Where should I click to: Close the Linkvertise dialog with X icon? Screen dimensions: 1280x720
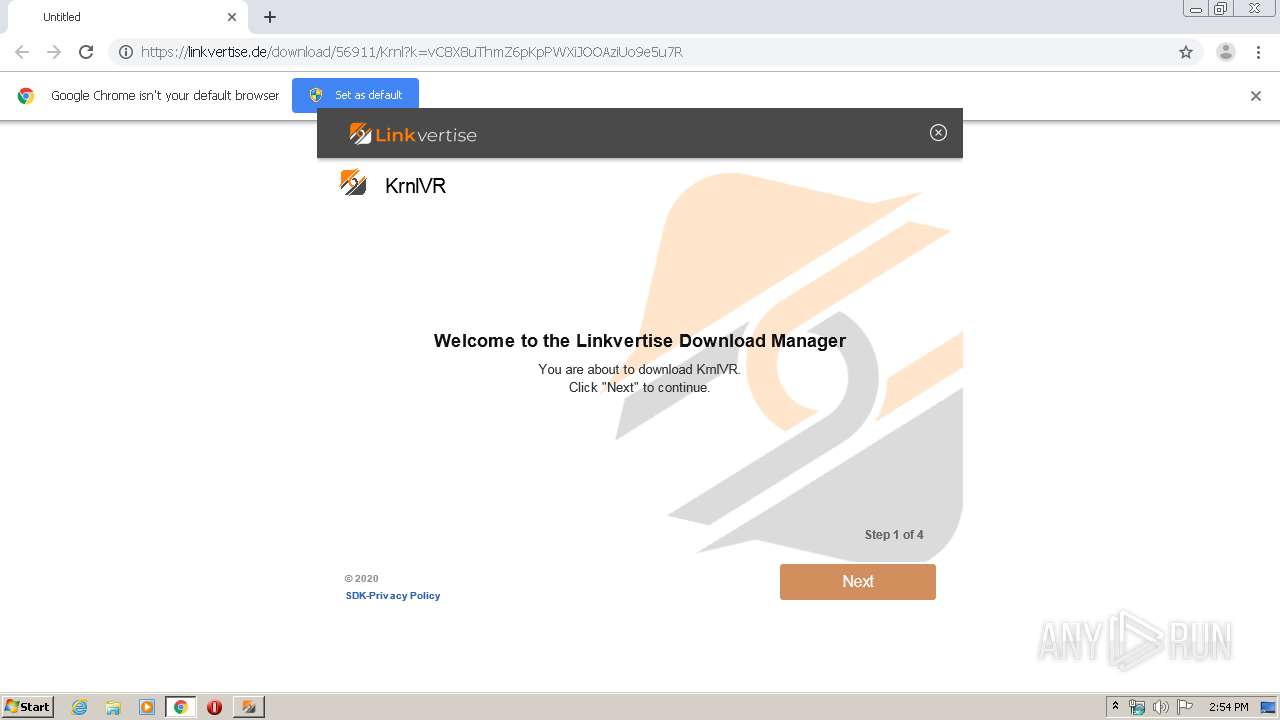click(x=938, y=132)
